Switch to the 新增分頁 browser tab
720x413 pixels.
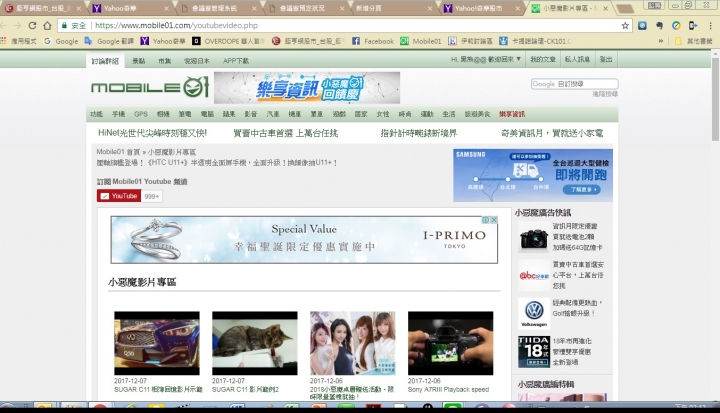pos(394,8)
